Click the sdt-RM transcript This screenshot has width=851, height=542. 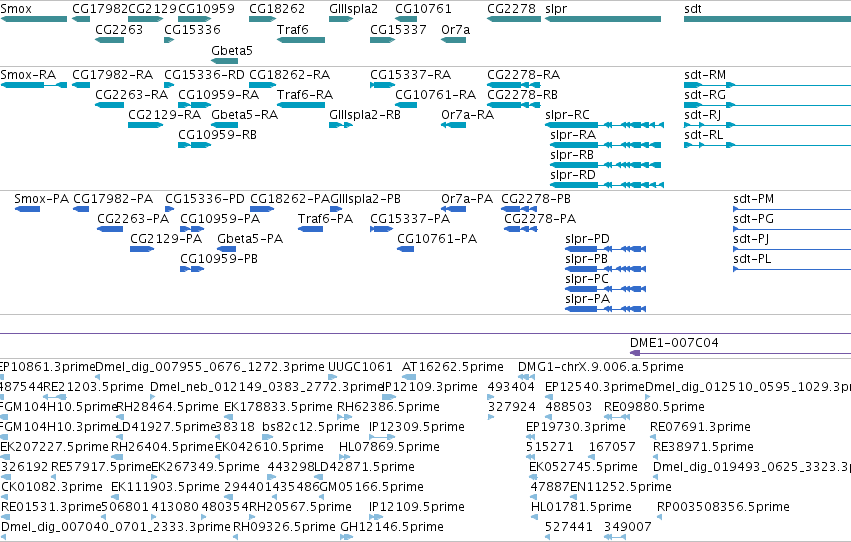(767, 85)
